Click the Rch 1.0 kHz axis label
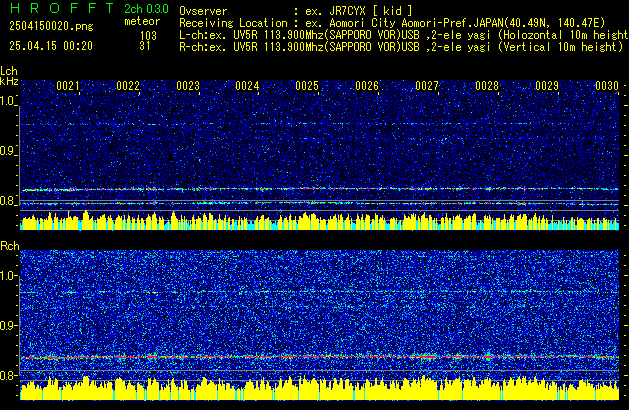The width and height of the screenshot is (629, 410). (8, 276)
